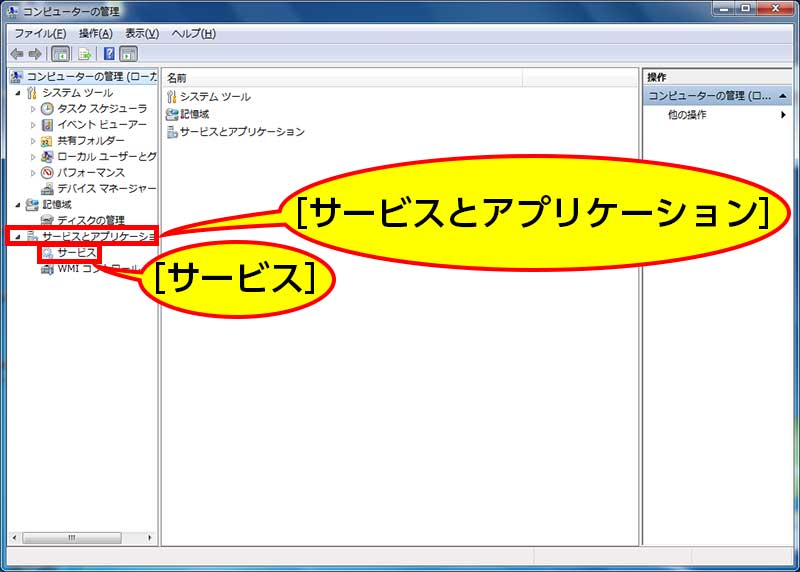Click the tree scrollbar right arrow
This screenshot has height=572, width=800.
[149, 538]
